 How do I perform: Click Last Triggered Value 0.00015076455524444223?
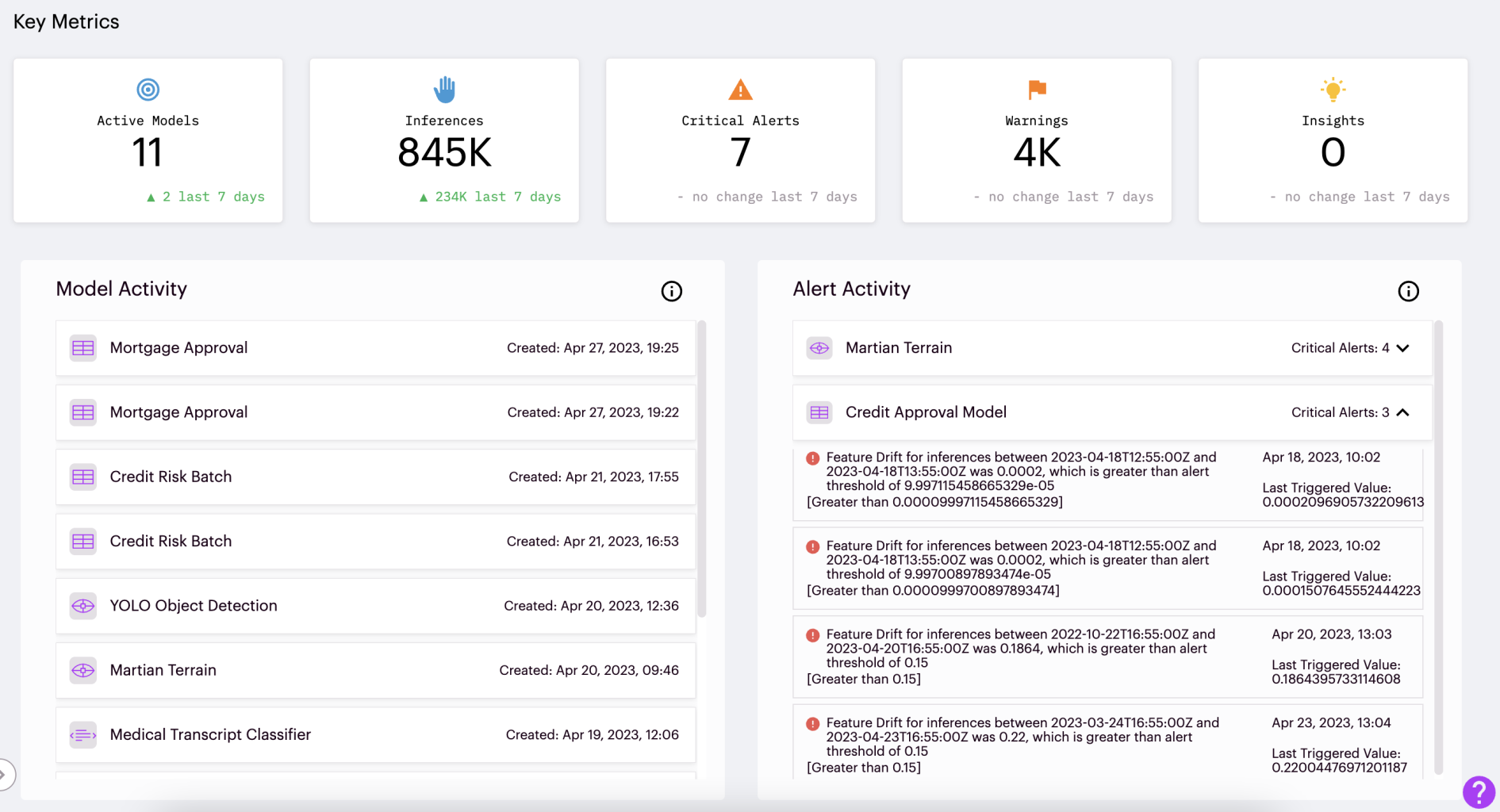tap(1341, 591)
